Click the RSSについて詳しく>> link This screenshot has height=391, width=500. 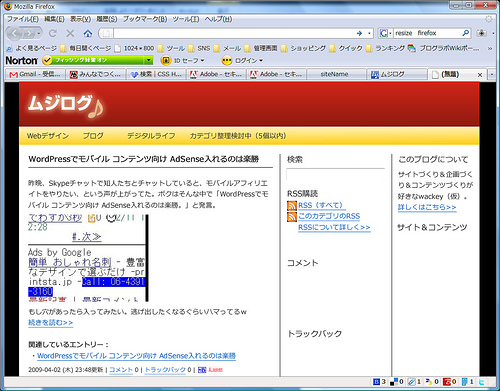click(334, 227)
